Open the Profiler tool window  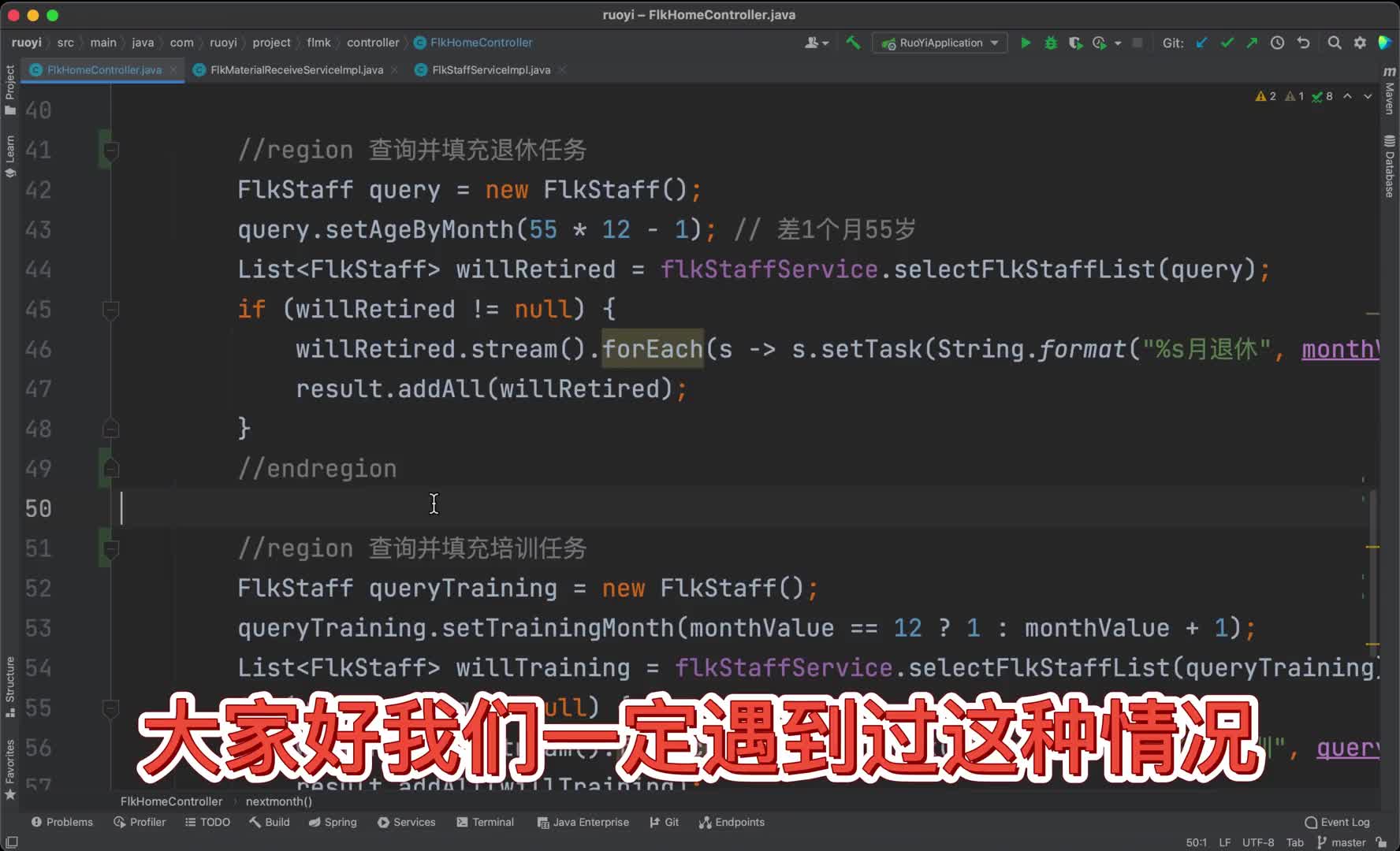(x=140, y=822)
